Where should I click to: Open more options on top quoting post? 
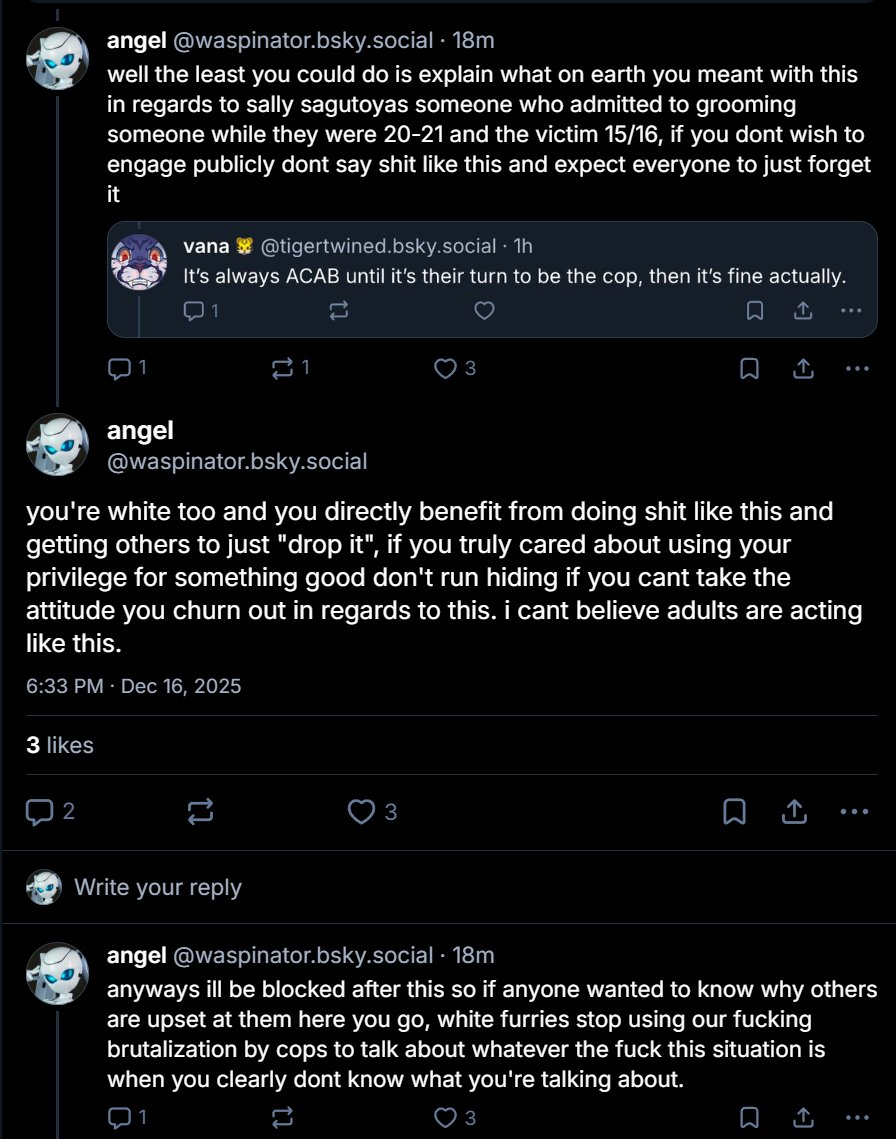click(x=857, y=368)
